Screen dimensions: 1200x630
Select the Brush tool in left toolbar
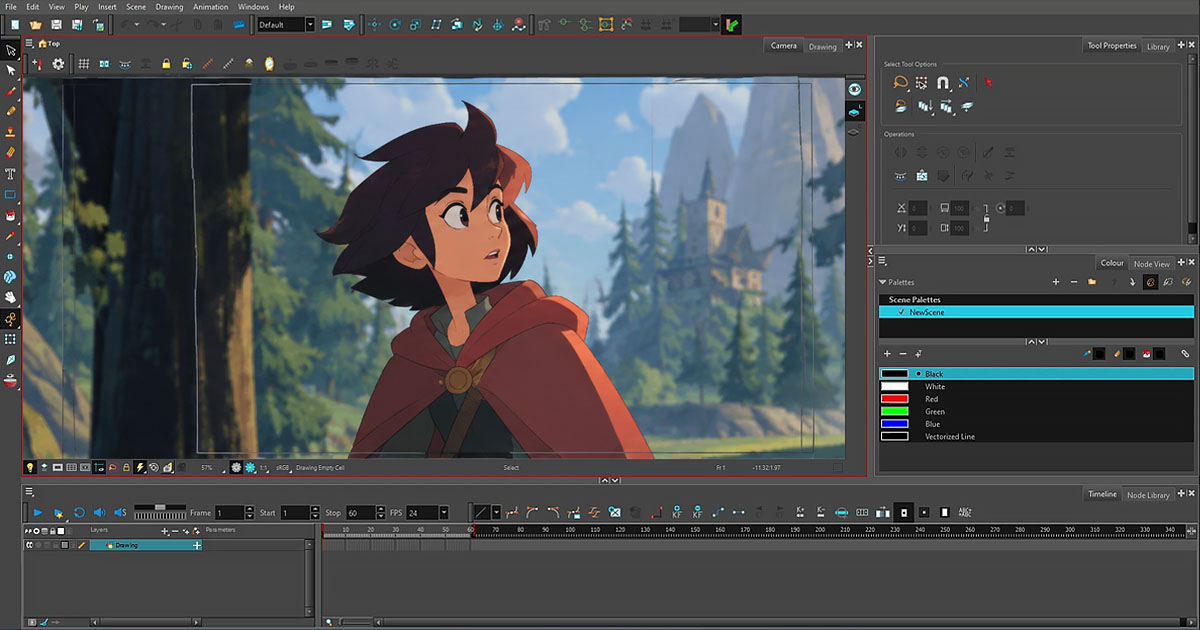(x=11, y=90)
